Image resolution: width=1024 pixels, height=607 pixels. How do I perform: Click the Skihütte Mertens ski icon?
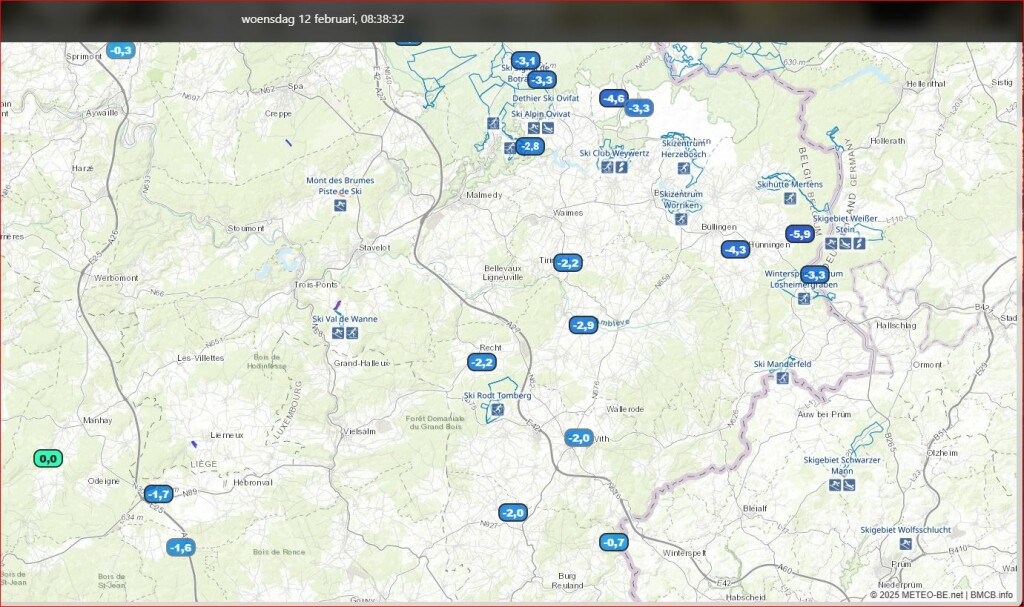(790, 198)
